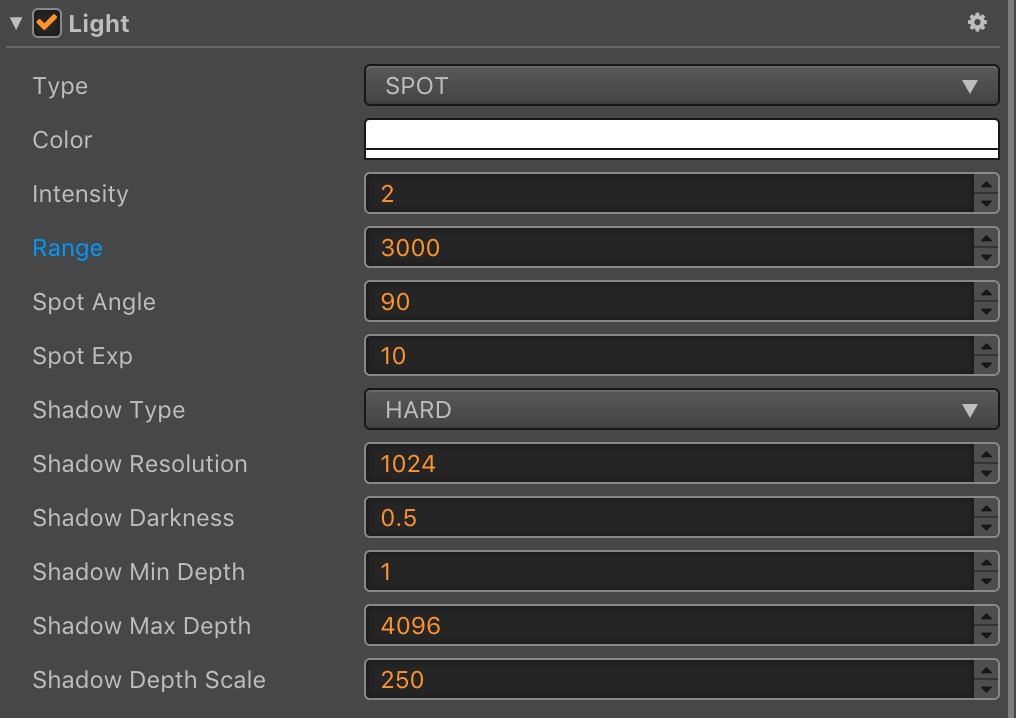Click the Spot Exp value field
Screen dimensions: 1016x718
(x=669, y=355)
